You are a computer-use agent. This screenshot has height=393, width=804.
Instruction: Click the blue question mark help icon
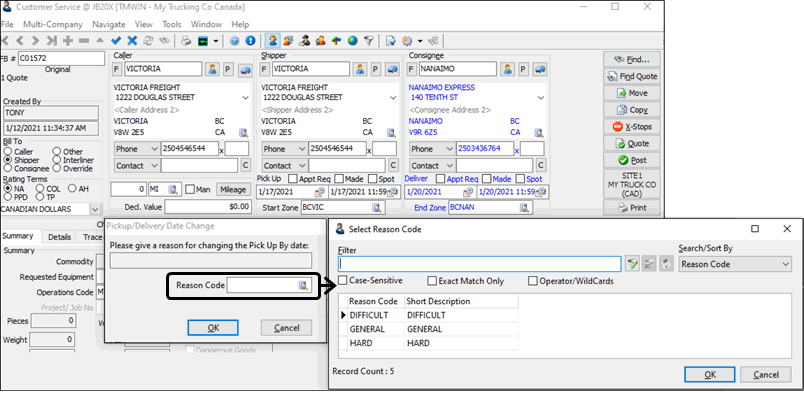(234, 41)
